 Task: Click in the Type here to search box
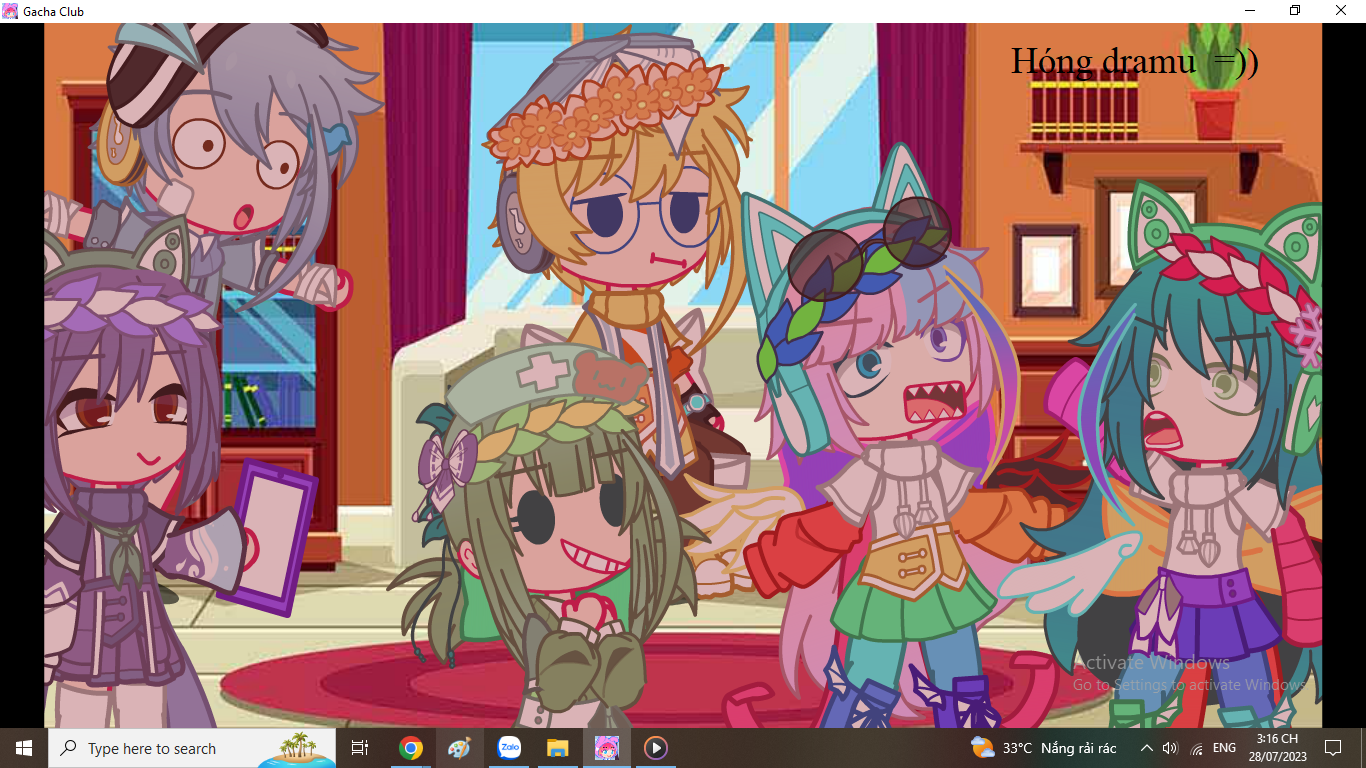pos(165,748)
